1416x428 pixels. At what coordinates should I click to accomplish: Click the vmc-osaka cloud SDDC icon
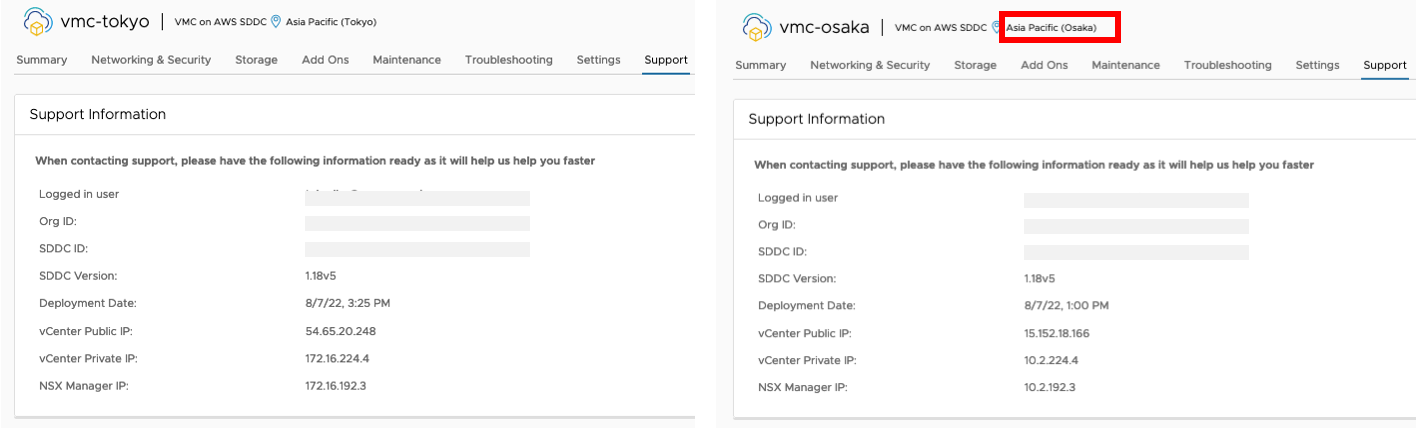point(757,26)
